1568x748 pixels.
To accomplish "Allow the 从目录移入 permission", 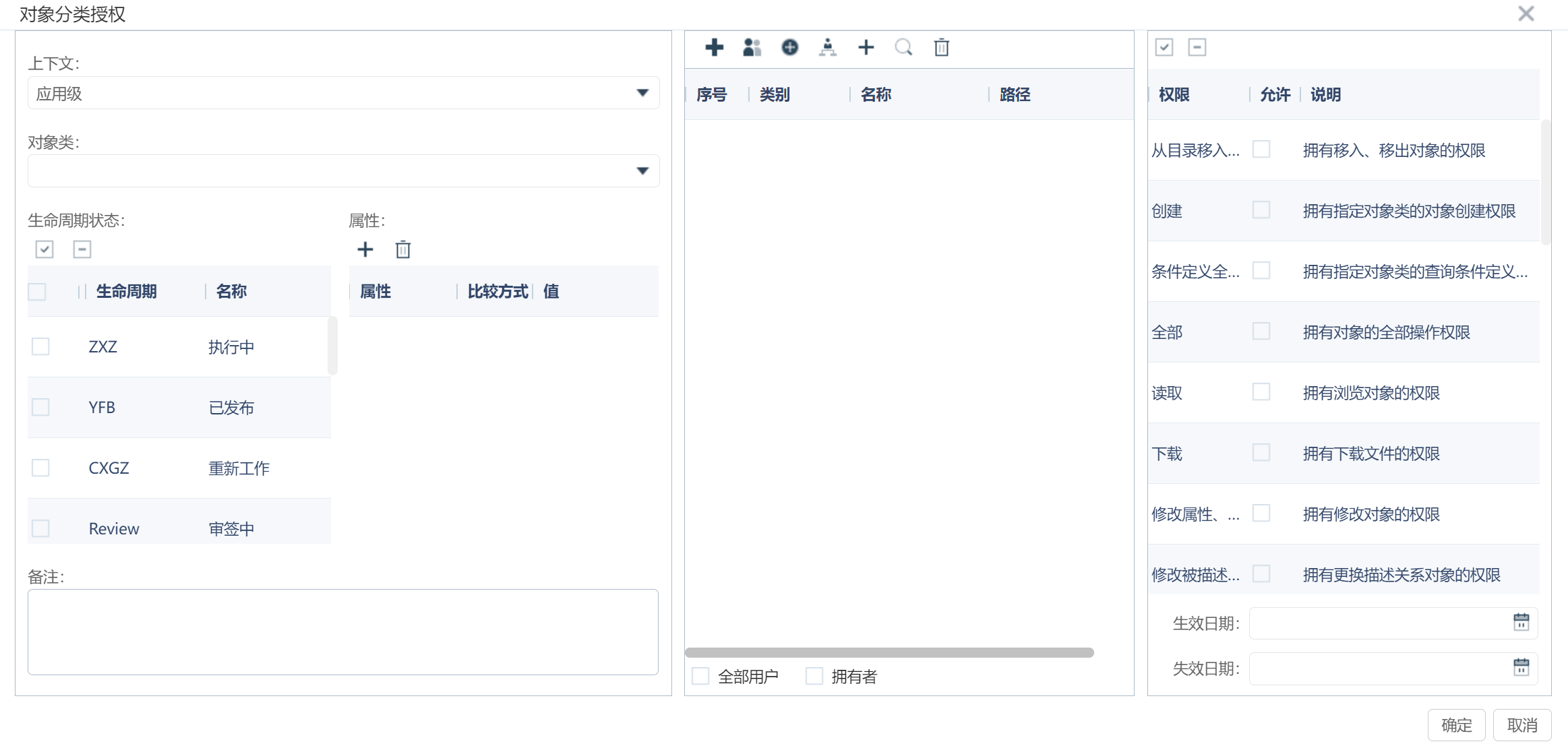I will [x=1261, y=149].
